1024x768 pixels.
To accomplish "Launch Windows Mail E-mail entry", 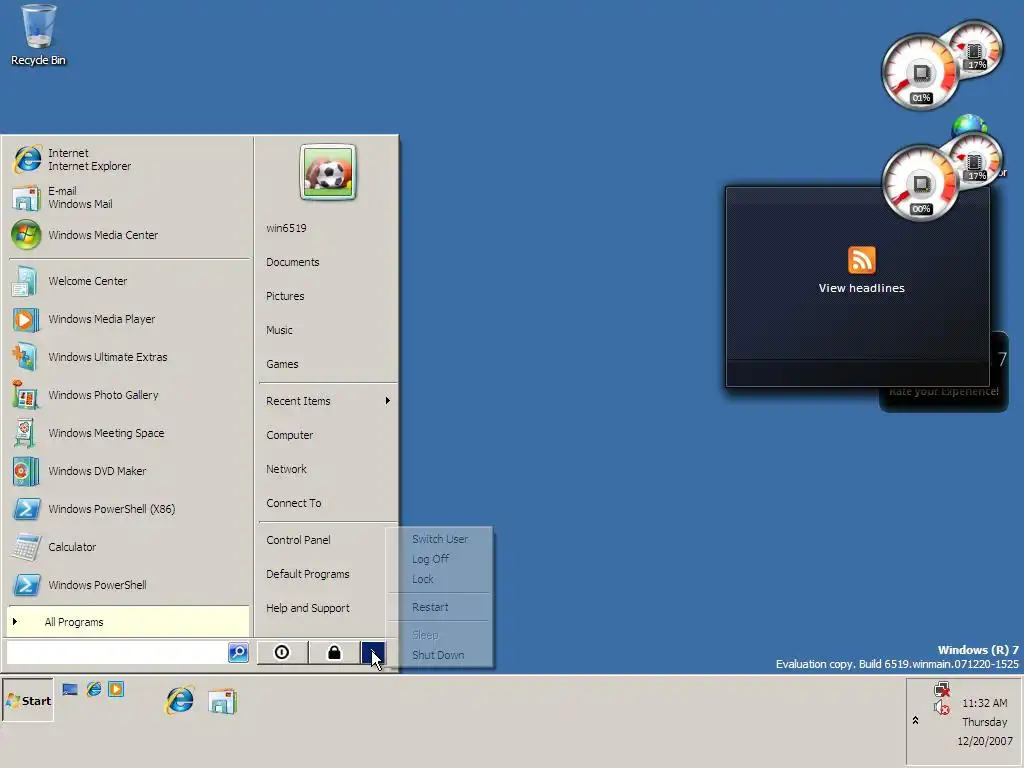I will [128, 197].
